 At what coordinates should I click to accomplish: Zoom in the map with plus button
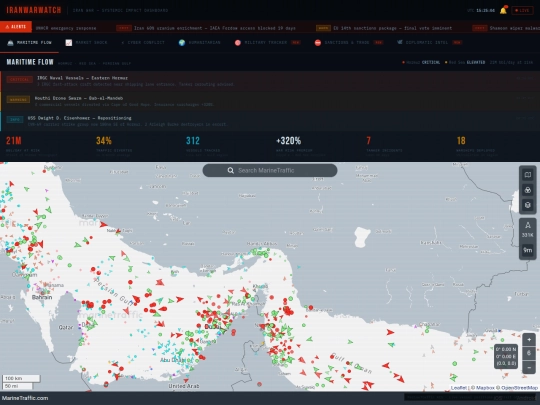click(529, 340)
